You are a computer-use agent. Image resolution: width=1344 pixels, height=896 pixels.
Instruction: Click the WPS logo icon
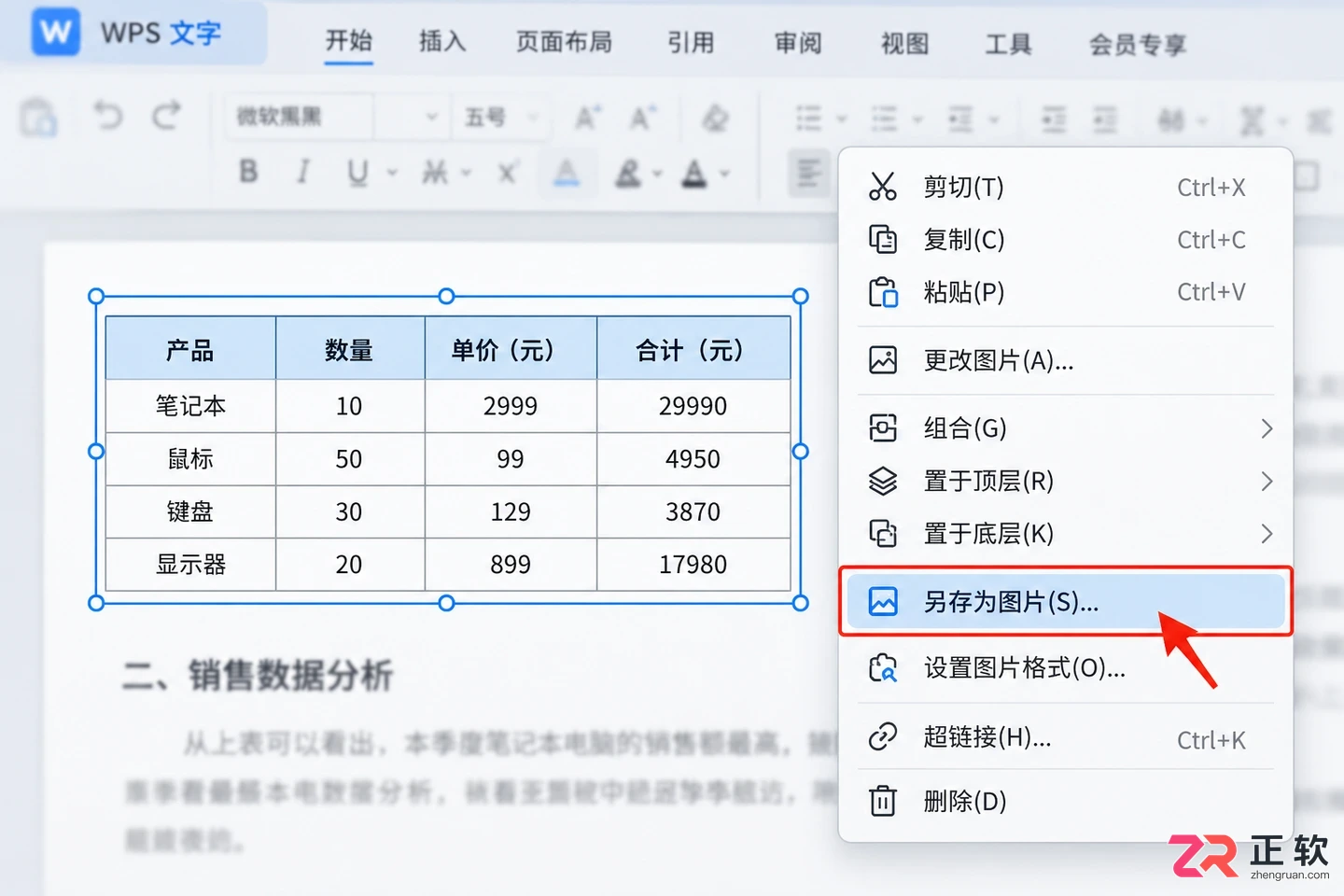tap(55, 32)
